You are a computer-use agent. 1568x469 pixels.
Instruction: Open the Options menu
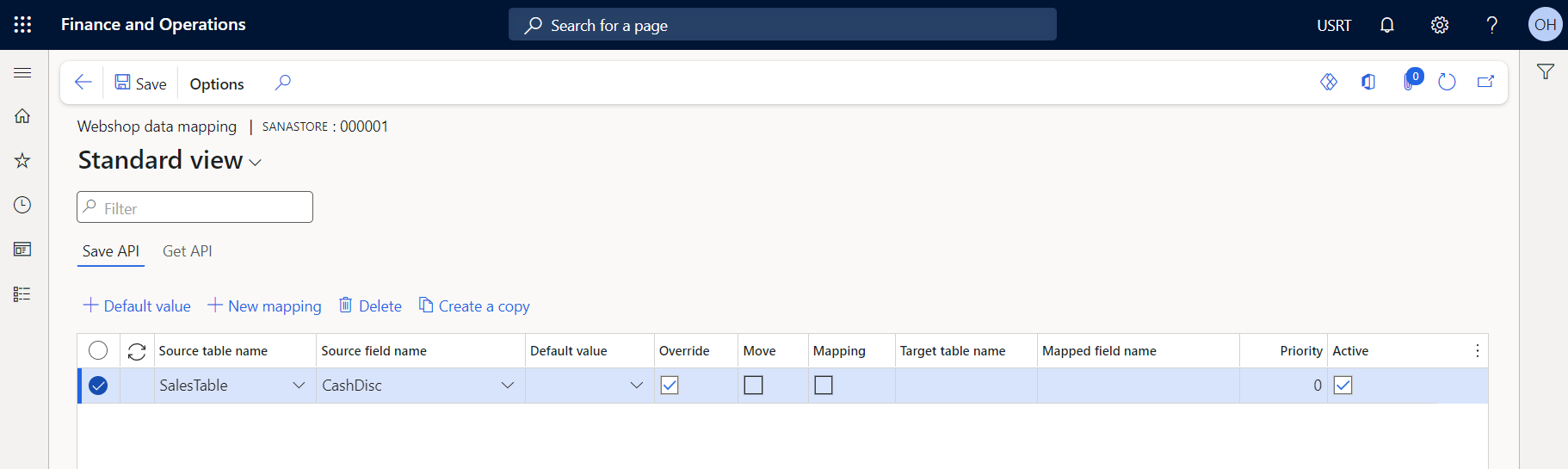pos(217,83)
